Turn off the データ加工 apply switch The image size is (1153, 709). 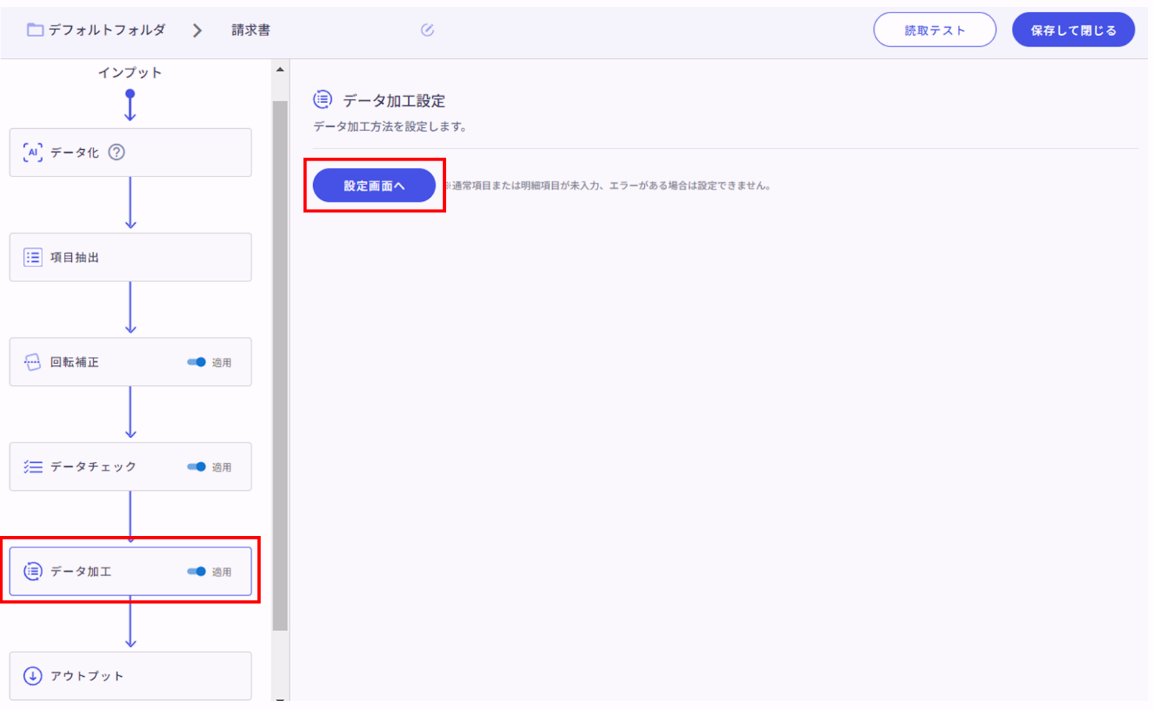pyautogui.click(x=197, y=572)
